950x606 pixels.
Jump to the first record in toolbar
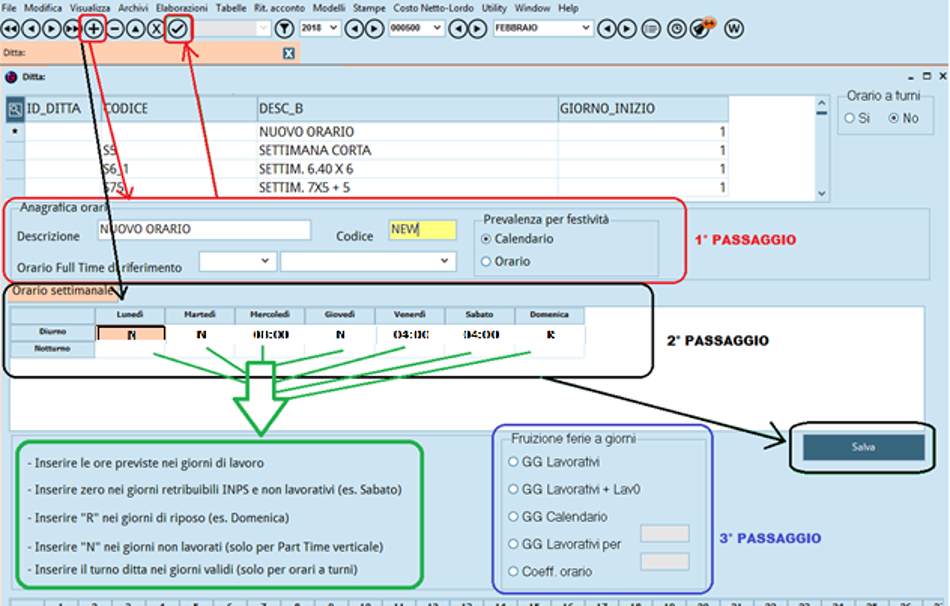[10, 28]
